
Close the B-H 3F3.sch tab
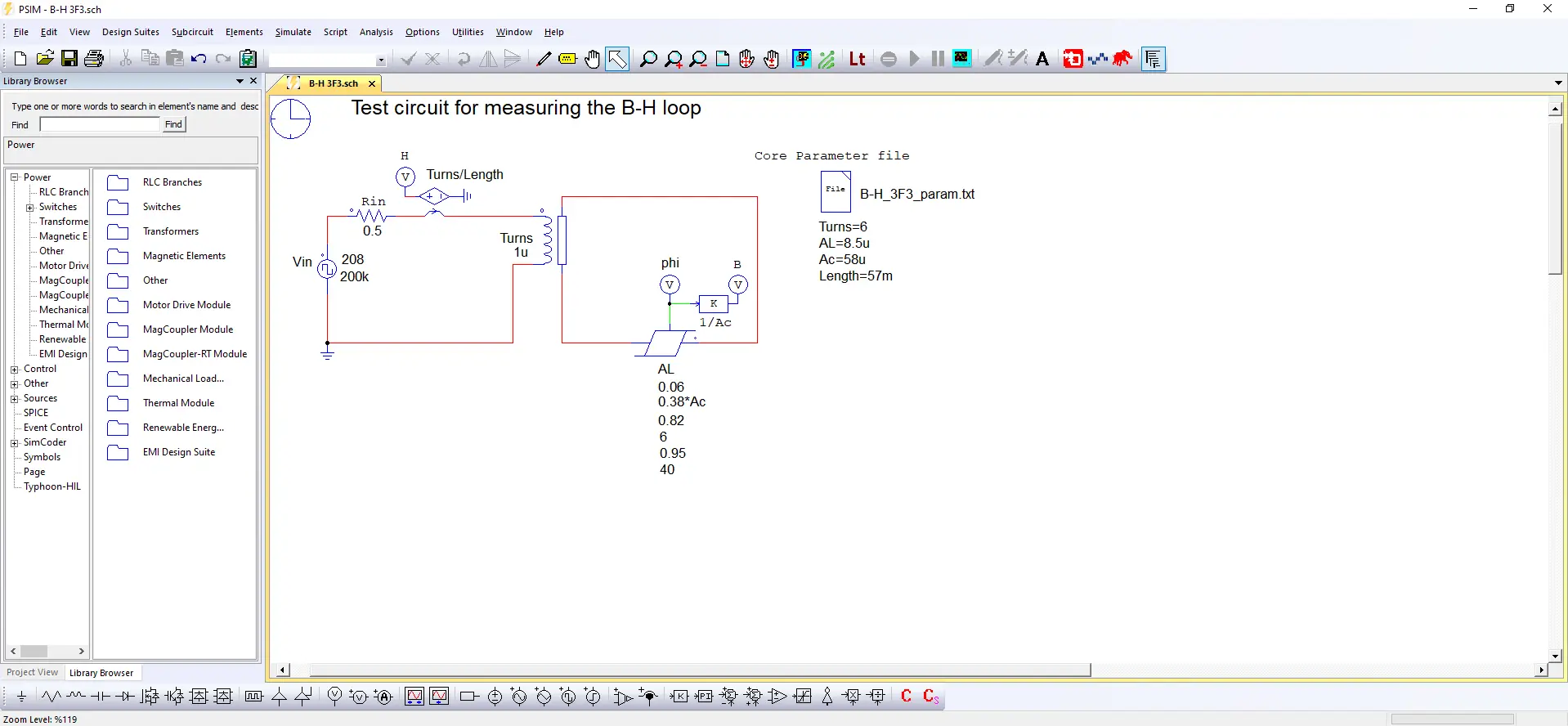[372, 83]
